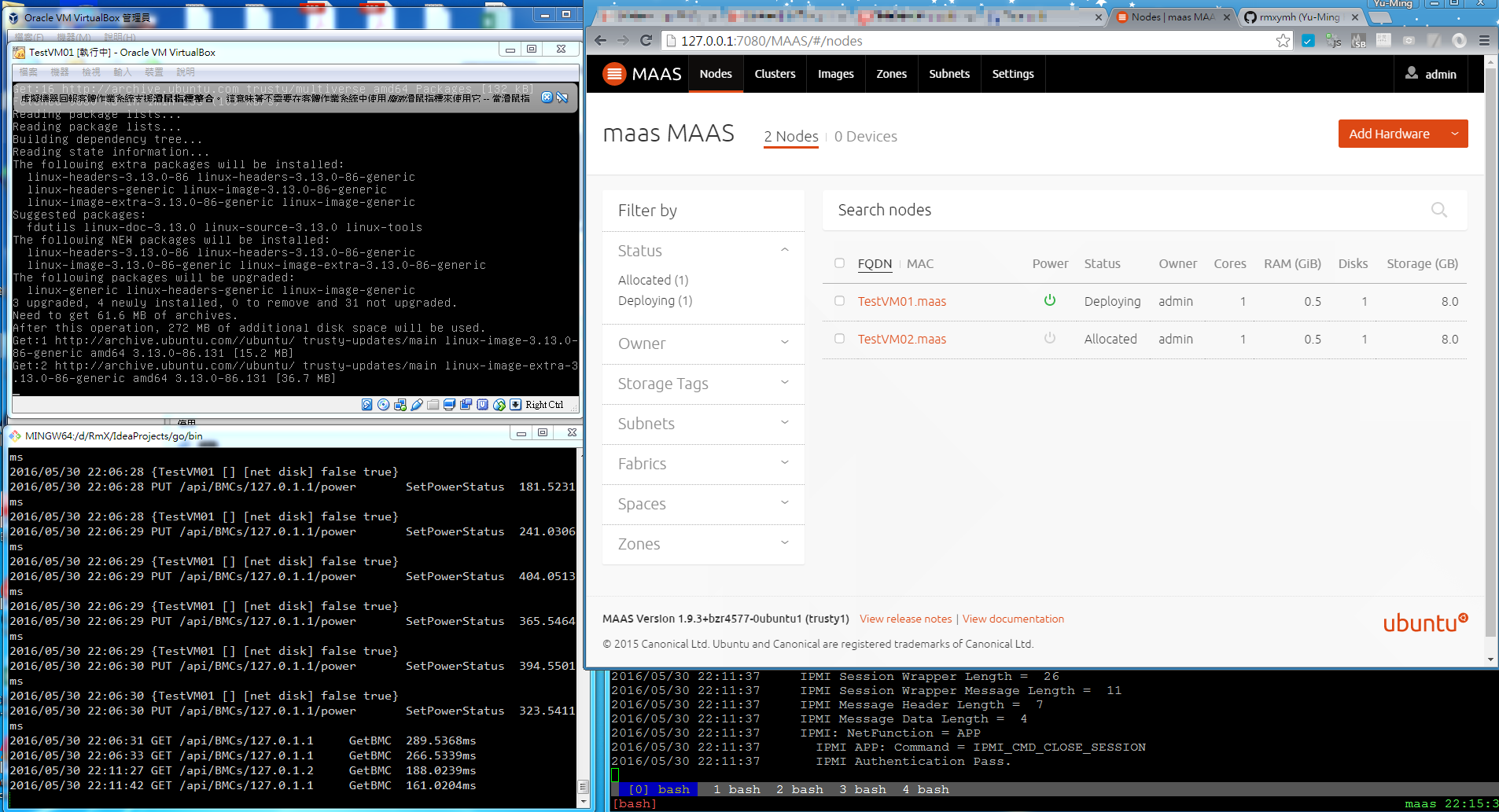Image resolution: width=1499 pixels, height=812 pixels.
Task: Open the Clusters navigation tab
Action: [x=775, y=74]
